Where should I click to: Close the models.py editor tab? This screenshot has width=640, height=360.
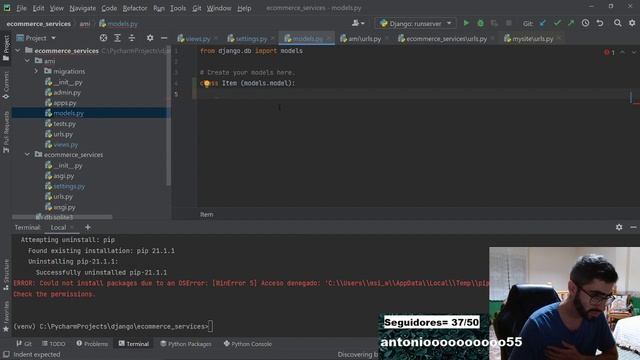coord(329,38)
